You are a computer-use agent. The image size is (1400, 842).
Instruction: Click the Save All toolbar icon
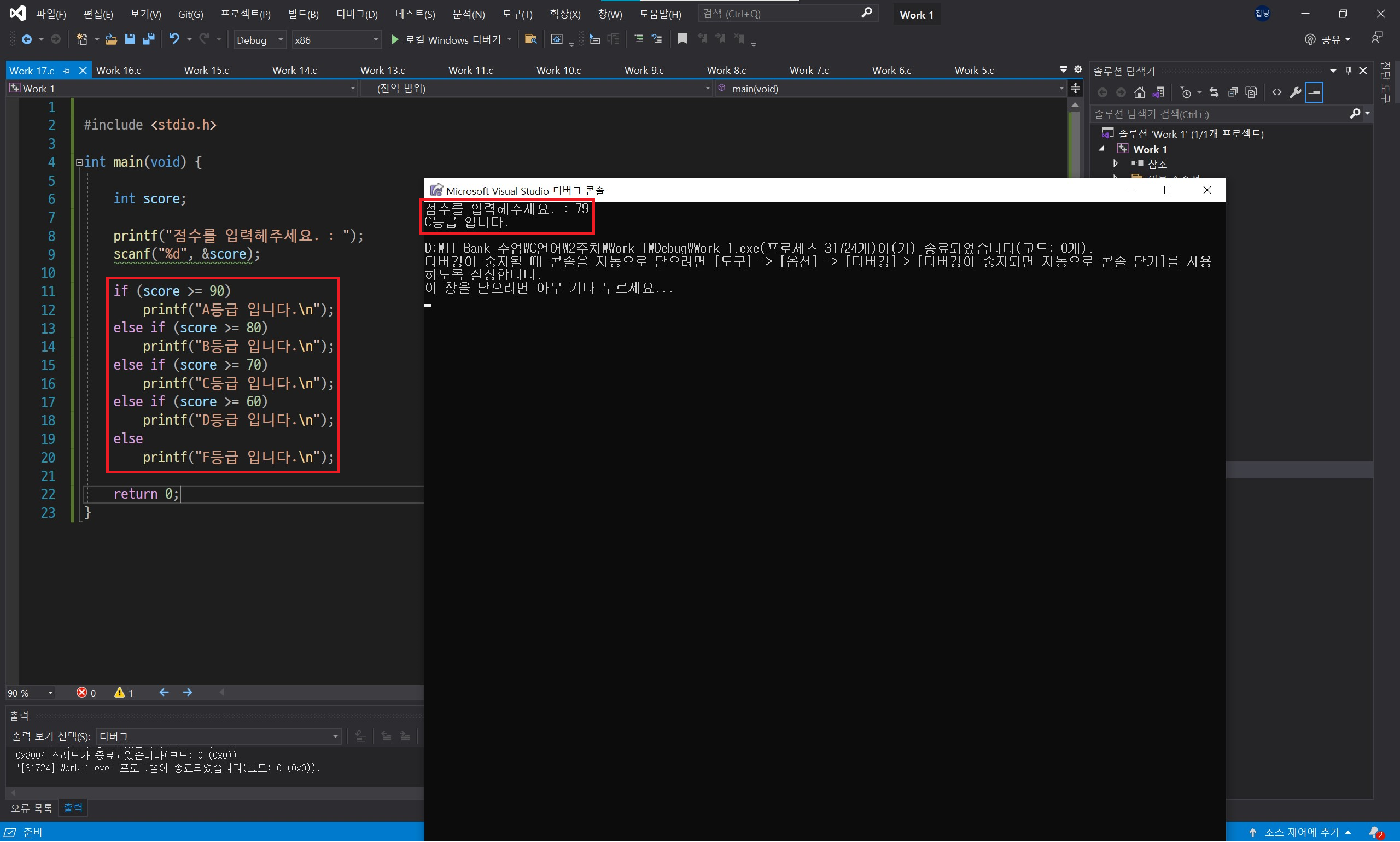tap(149, 39)
